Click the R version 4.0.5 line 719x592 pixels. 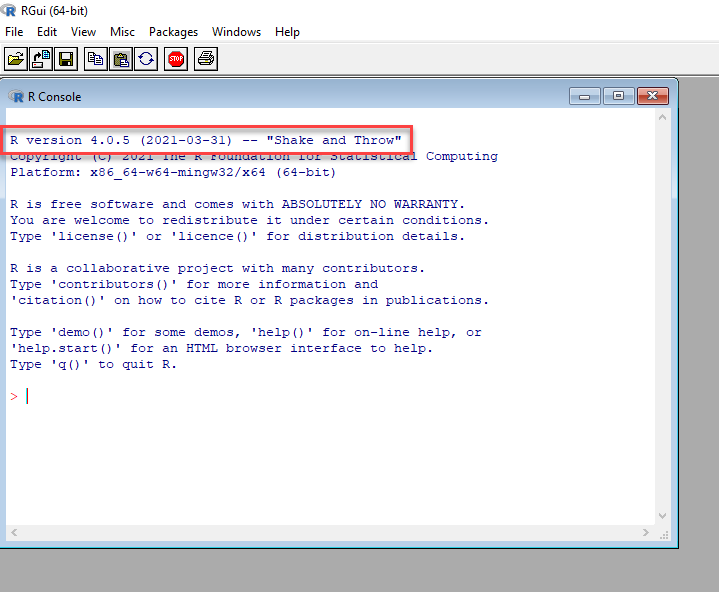click(x=206, y=140)
